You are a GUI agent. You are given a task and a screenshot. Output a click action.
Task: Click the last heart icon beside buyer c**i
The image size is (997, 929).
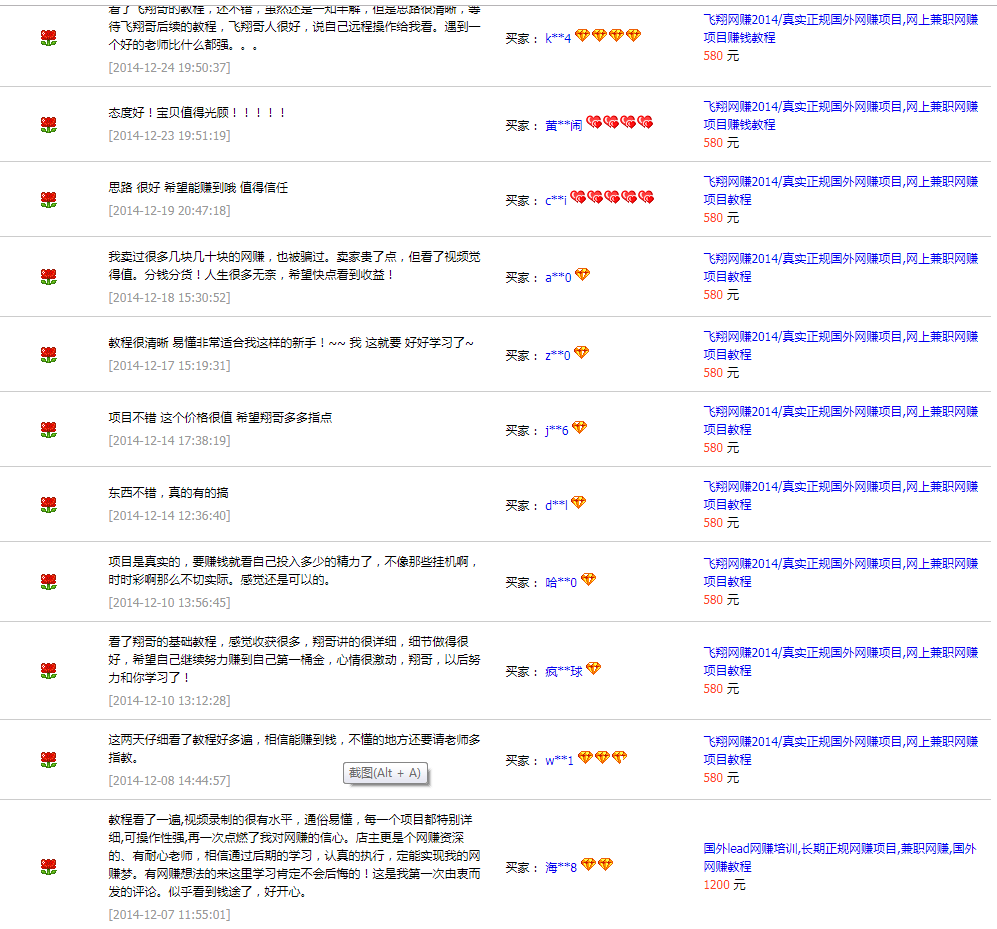click(x=646, y=198)
